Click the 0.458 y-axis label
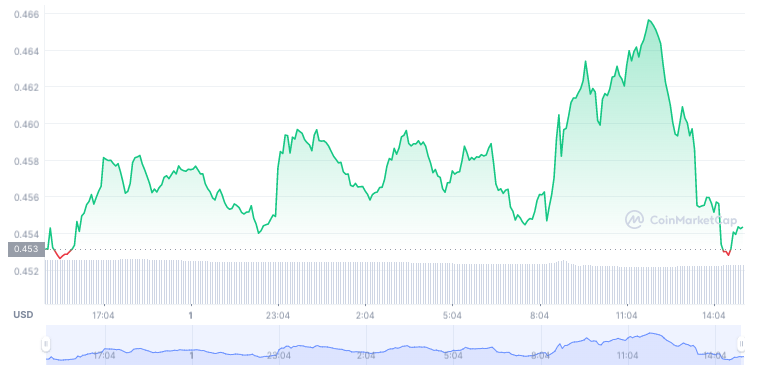The width and height of the screenshot is (757, 371). point(26,161)
